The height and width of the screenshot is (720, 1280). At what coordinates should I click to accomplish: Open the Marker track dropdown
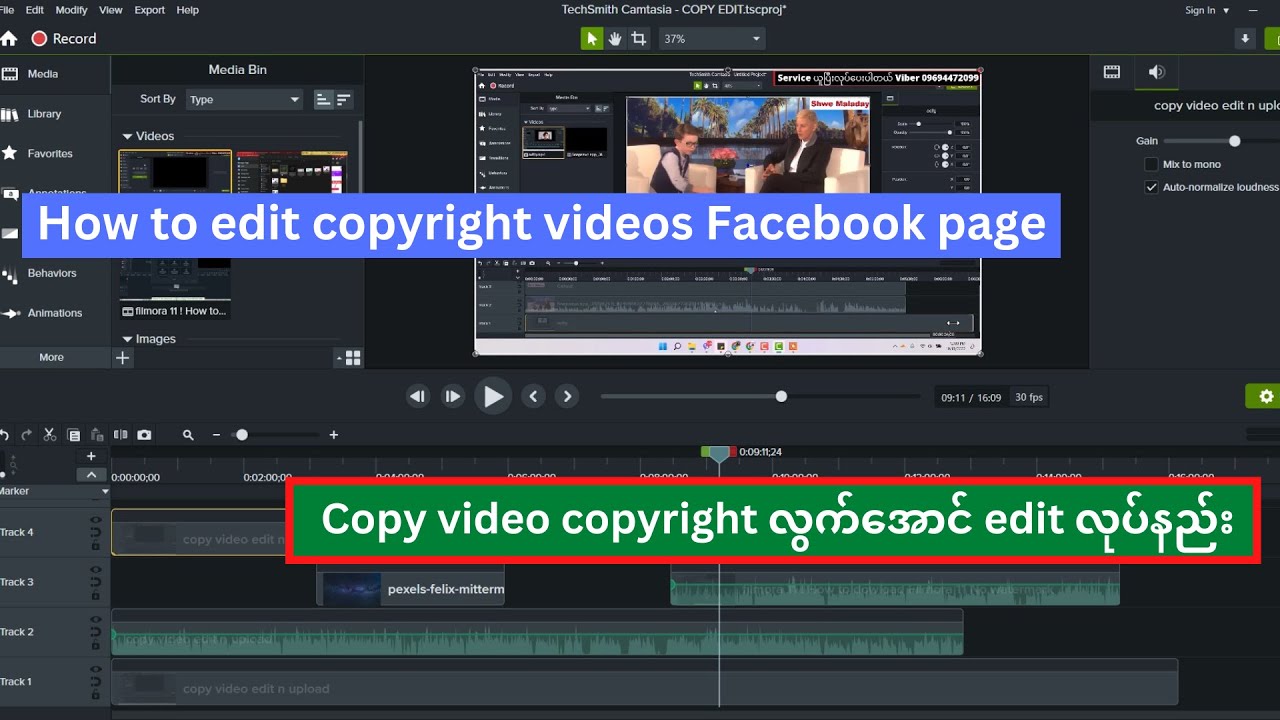point(105,492)
